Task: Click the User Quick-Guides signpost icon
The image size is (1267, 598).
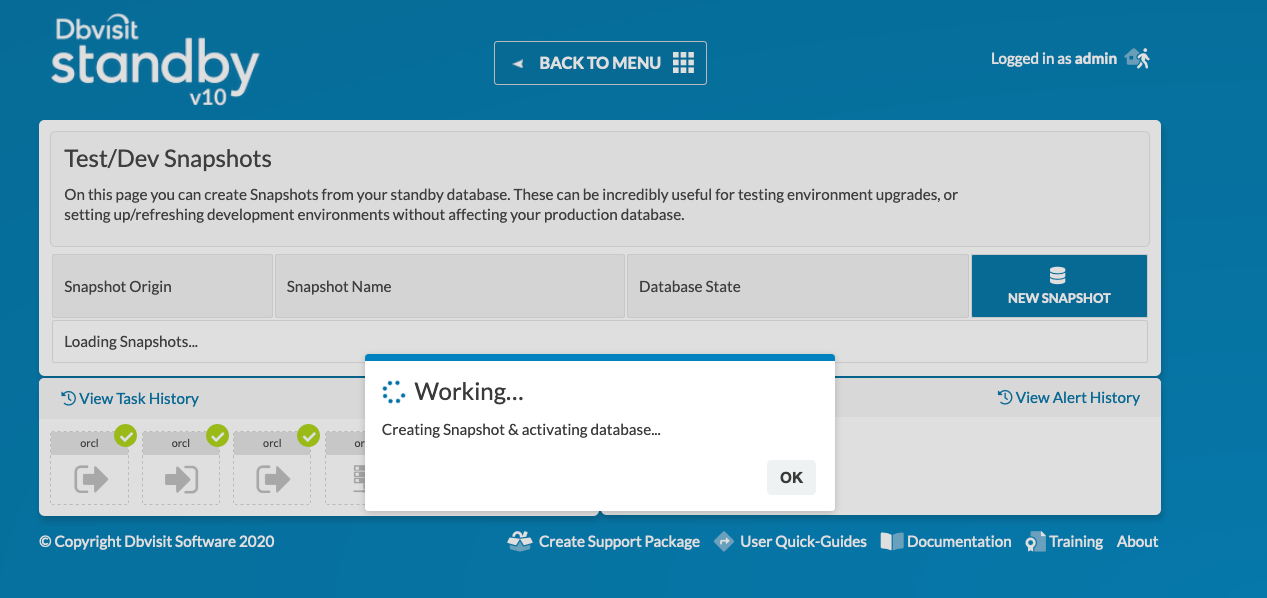Action: click(724, 541)
